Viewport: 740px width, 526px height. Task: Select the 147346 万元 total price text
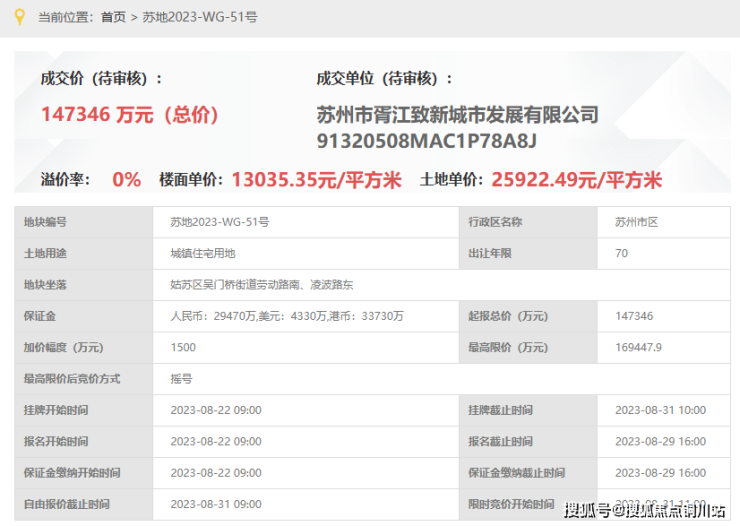point(129,114)
